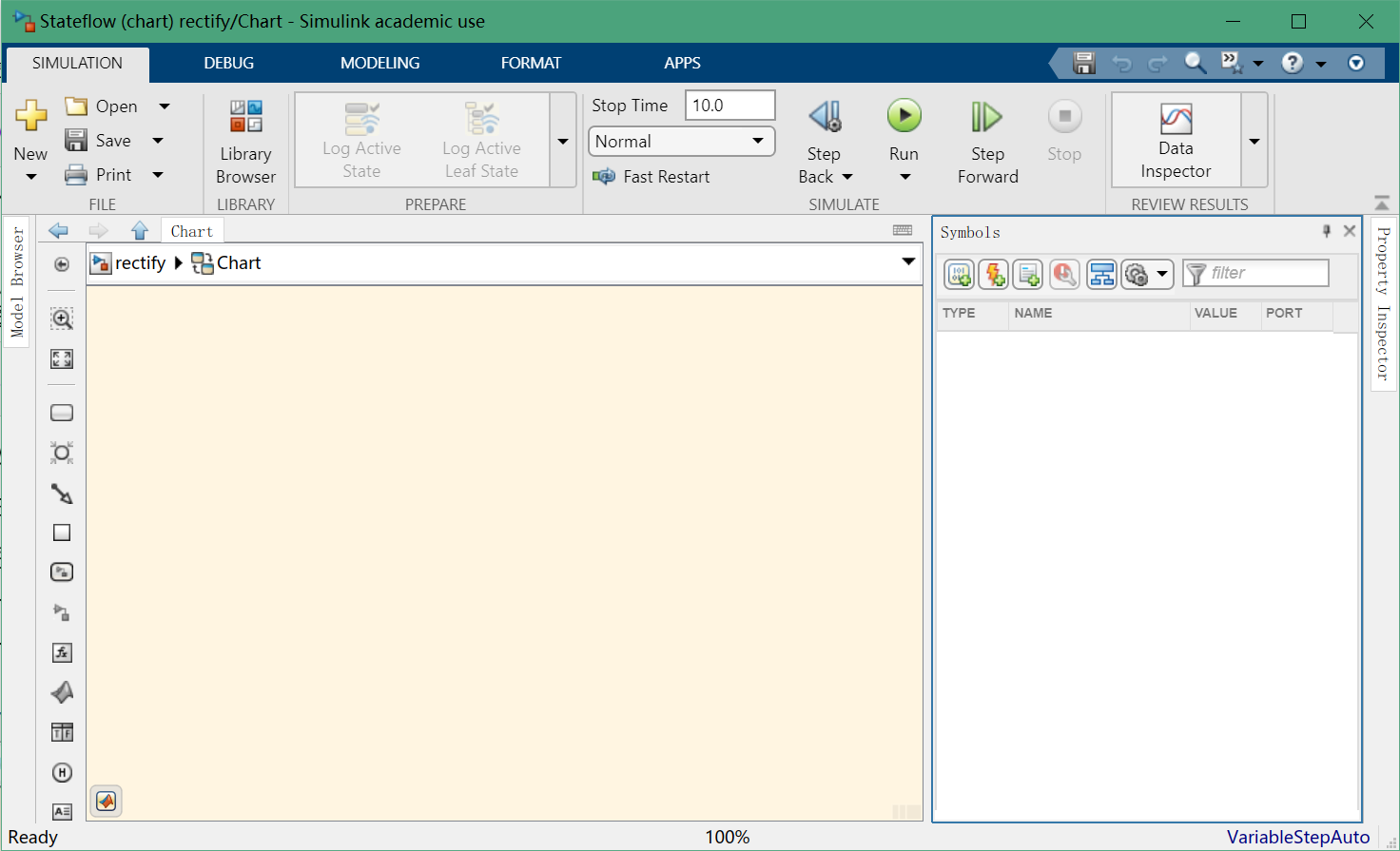Click the Zoom in tool
The height and width of the screenshot is (851, 1400).
62,319
